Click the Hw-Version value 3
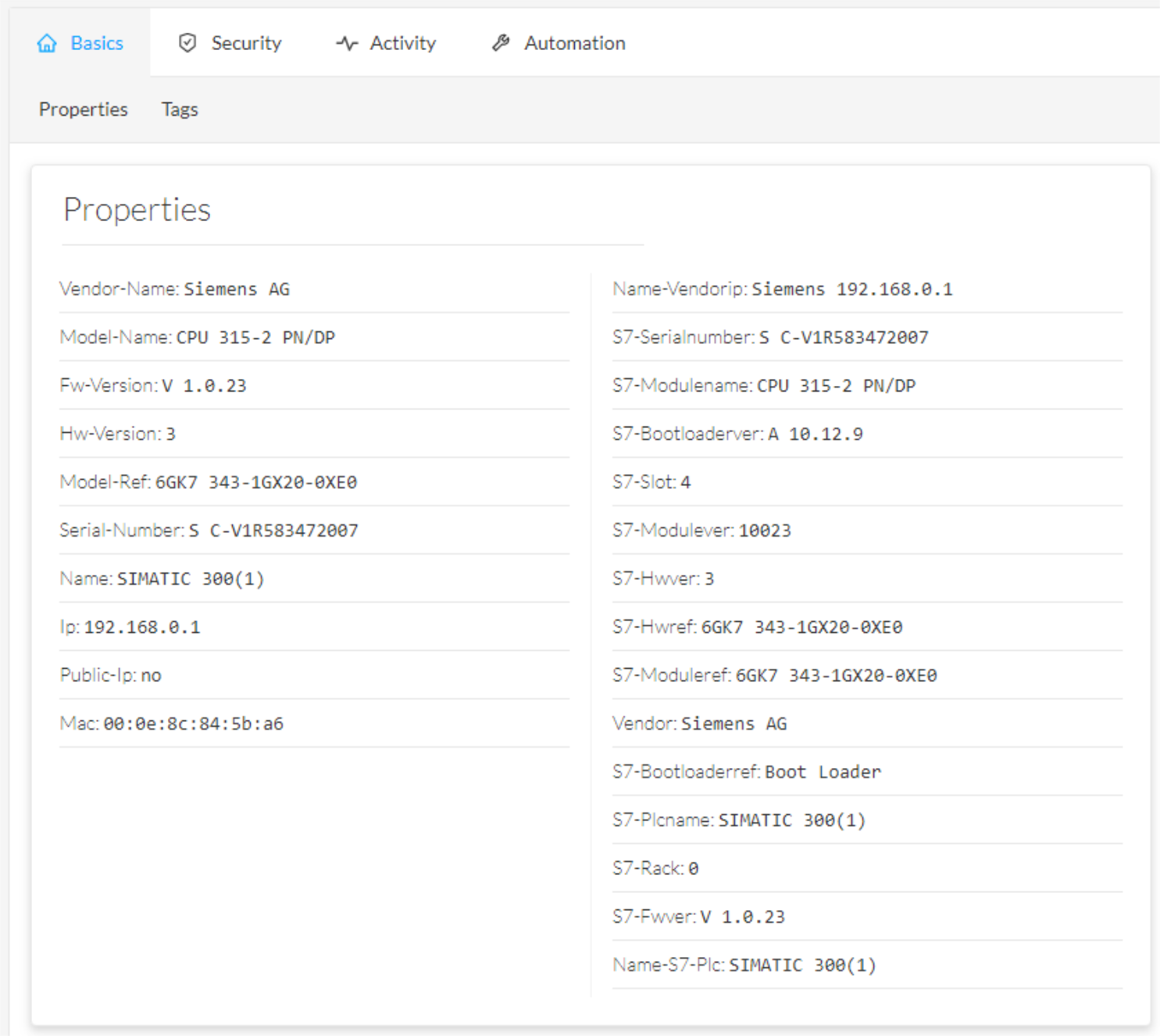 170,434
